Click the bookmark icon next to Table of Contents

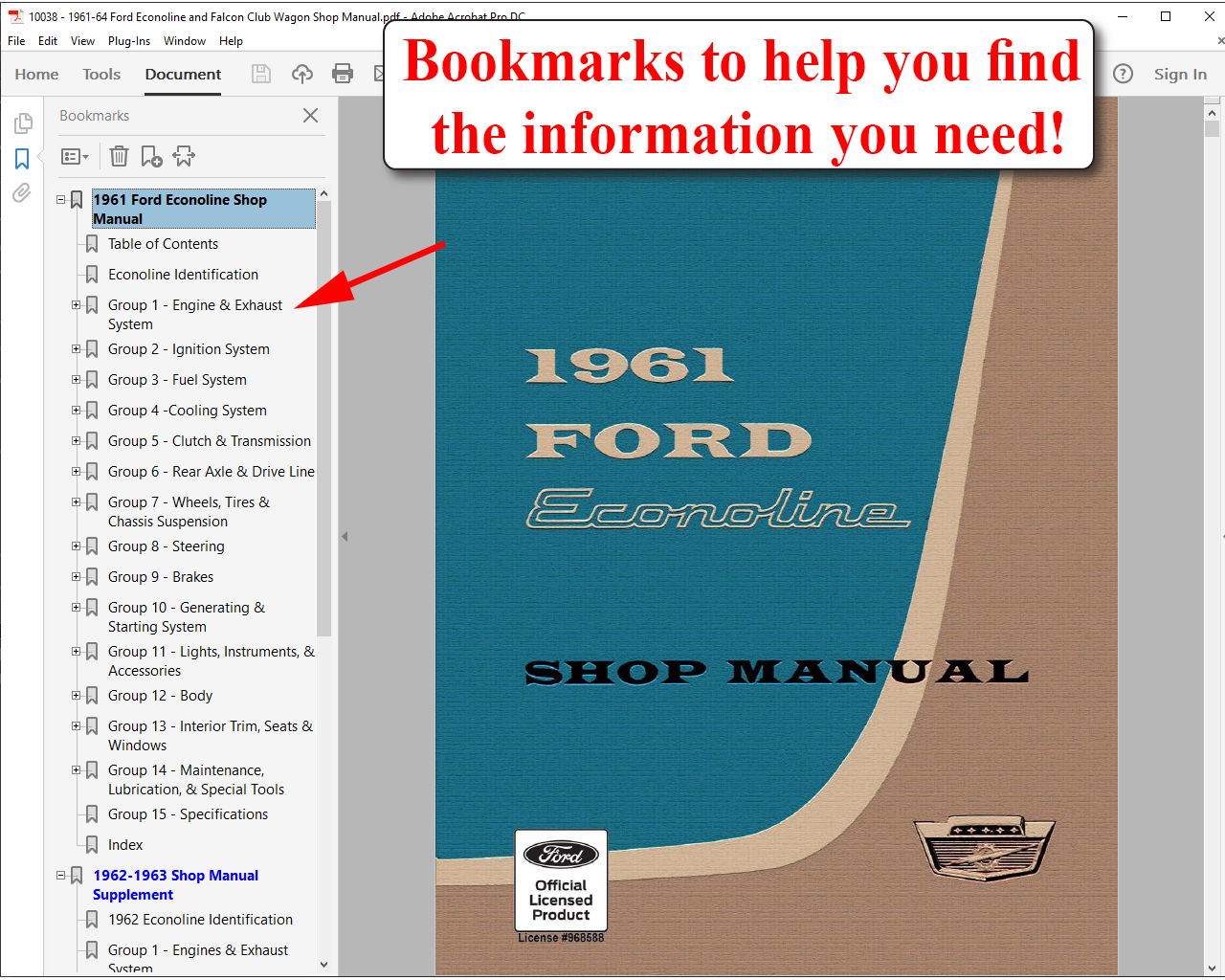pos(92,244)
